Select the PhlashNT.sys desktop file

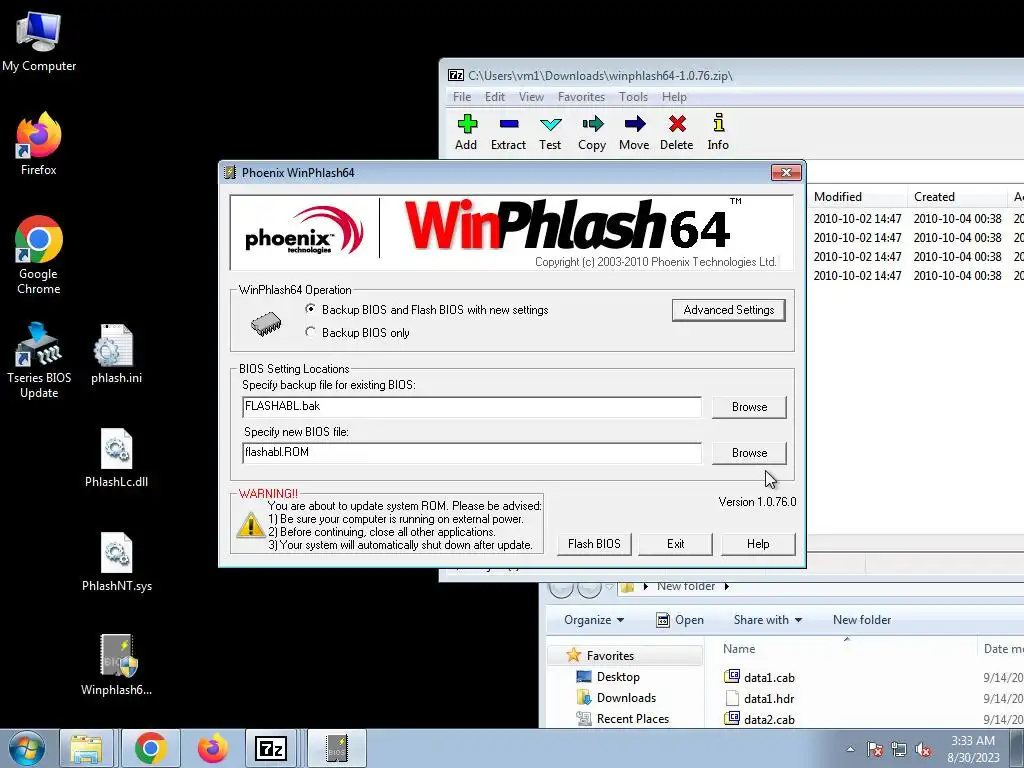[x=116, y=562]
